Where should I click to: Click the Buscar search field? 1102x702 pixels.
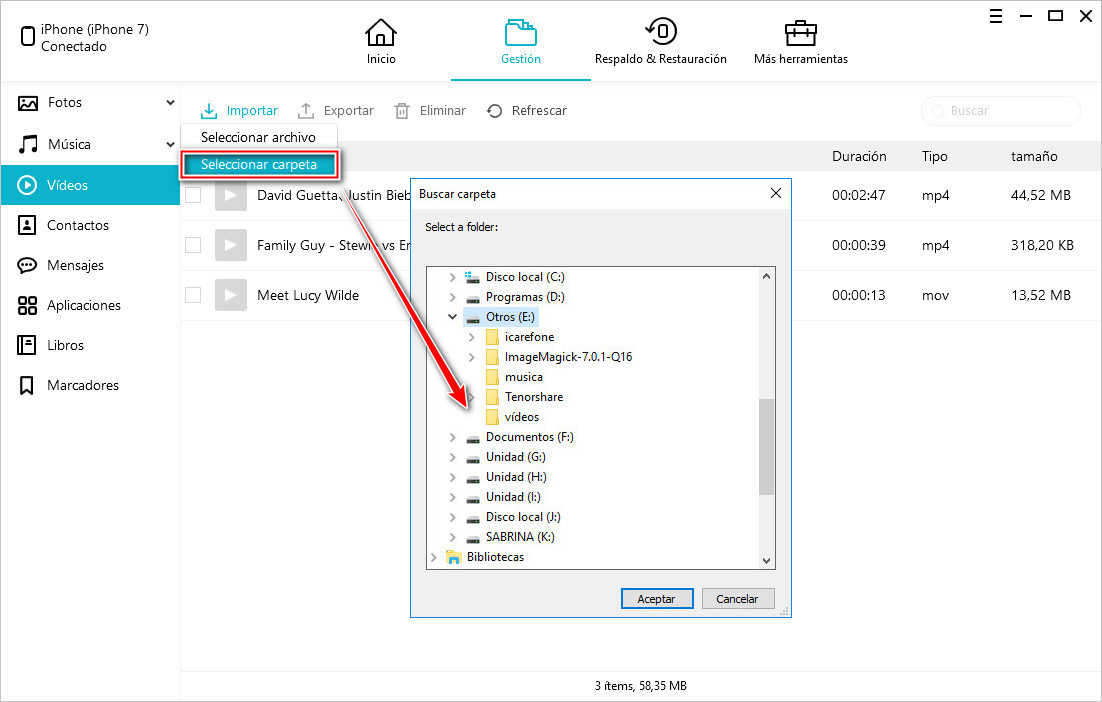click(1000, 111)
